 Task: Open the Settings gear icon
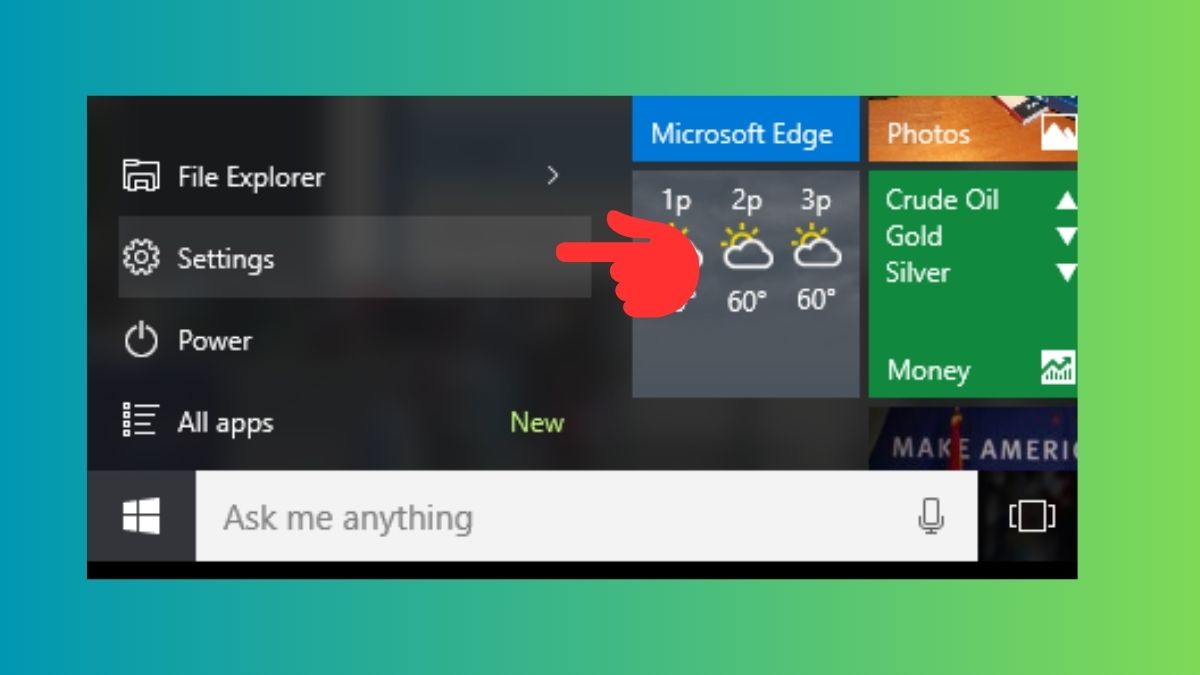pos(141,259)
